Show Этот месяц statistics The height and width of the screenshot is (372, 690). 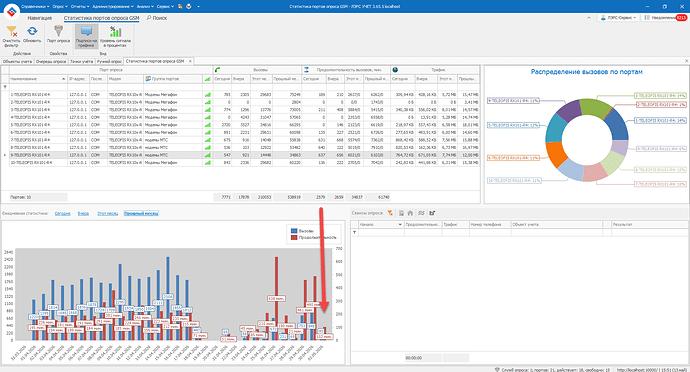tap(107, 214)
